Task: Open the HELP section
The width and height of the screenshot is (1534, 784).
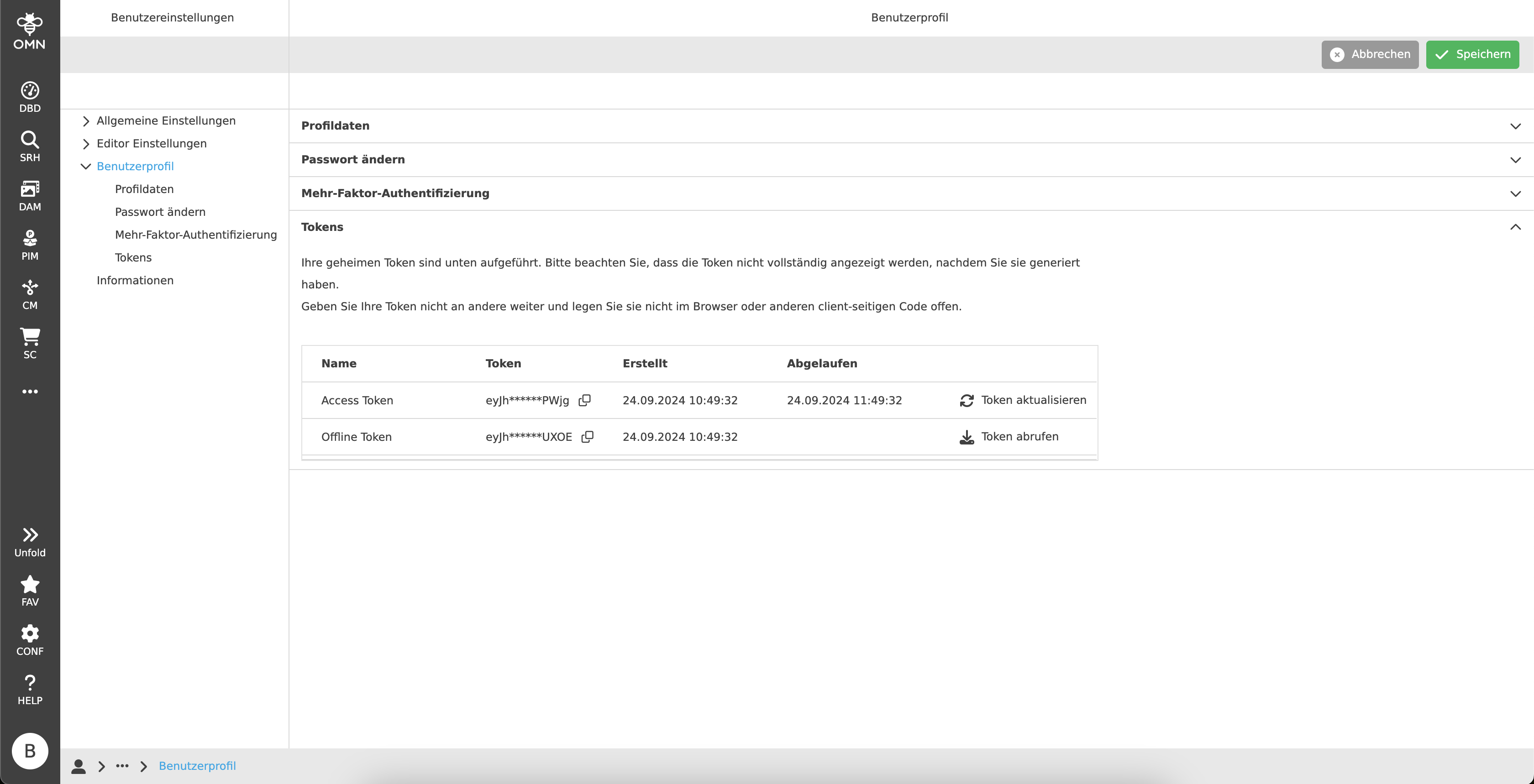Action: pyautogui.click(x=29, y=690)
